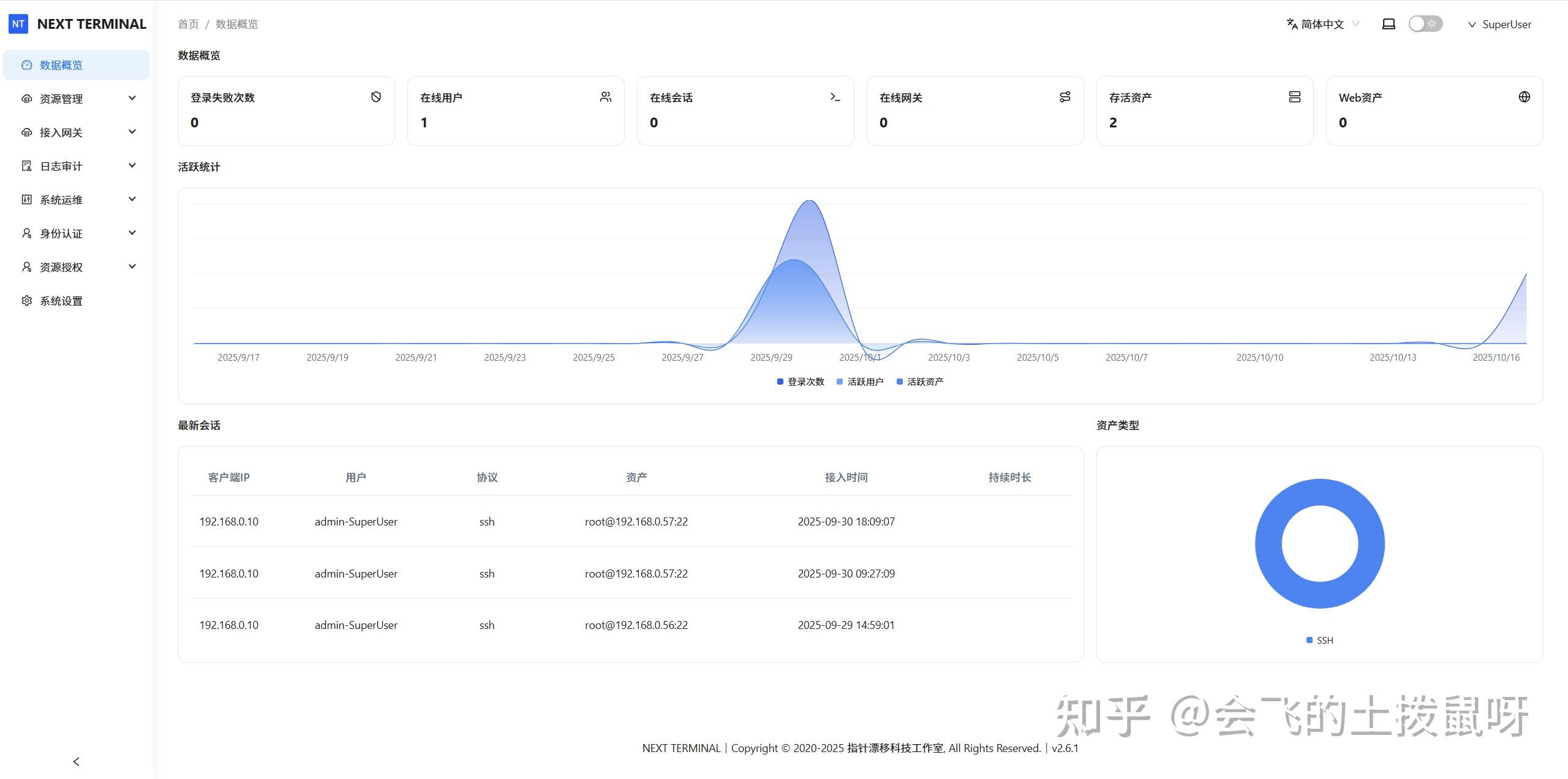Open 系统设置 in the sidebar
The image size is (1568, 779).
61,301
